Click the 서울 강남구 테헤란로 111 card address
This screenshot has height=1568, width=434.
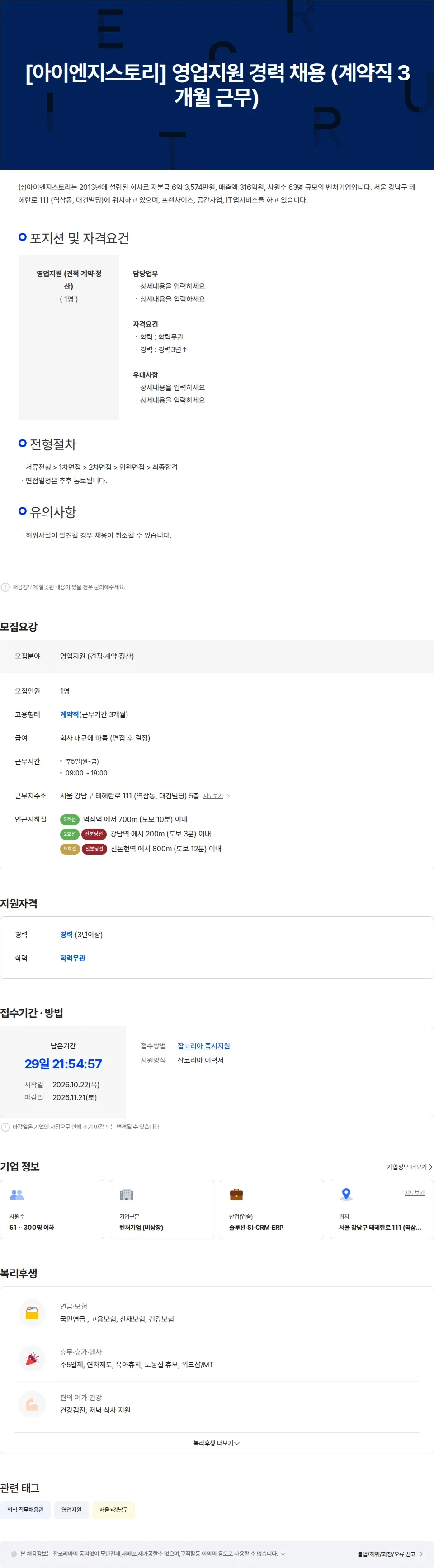tap(380, 1227)
